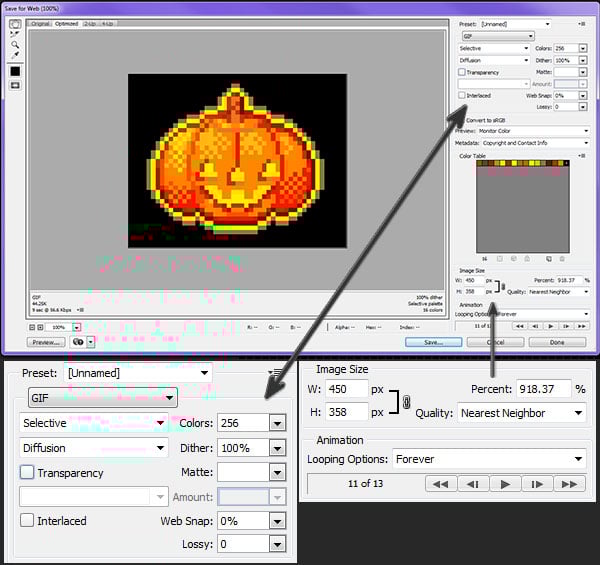Click the black eyedropper color swatch

pyautogui.click(x=15, y=72)
